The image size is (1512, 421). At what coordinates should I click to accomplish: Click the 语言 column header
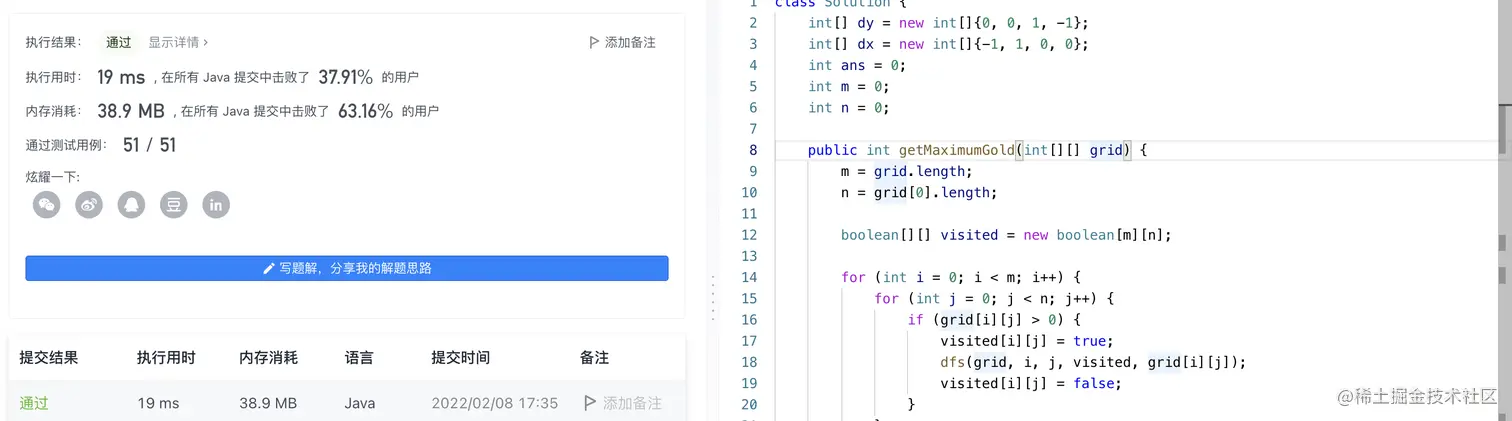360,357
